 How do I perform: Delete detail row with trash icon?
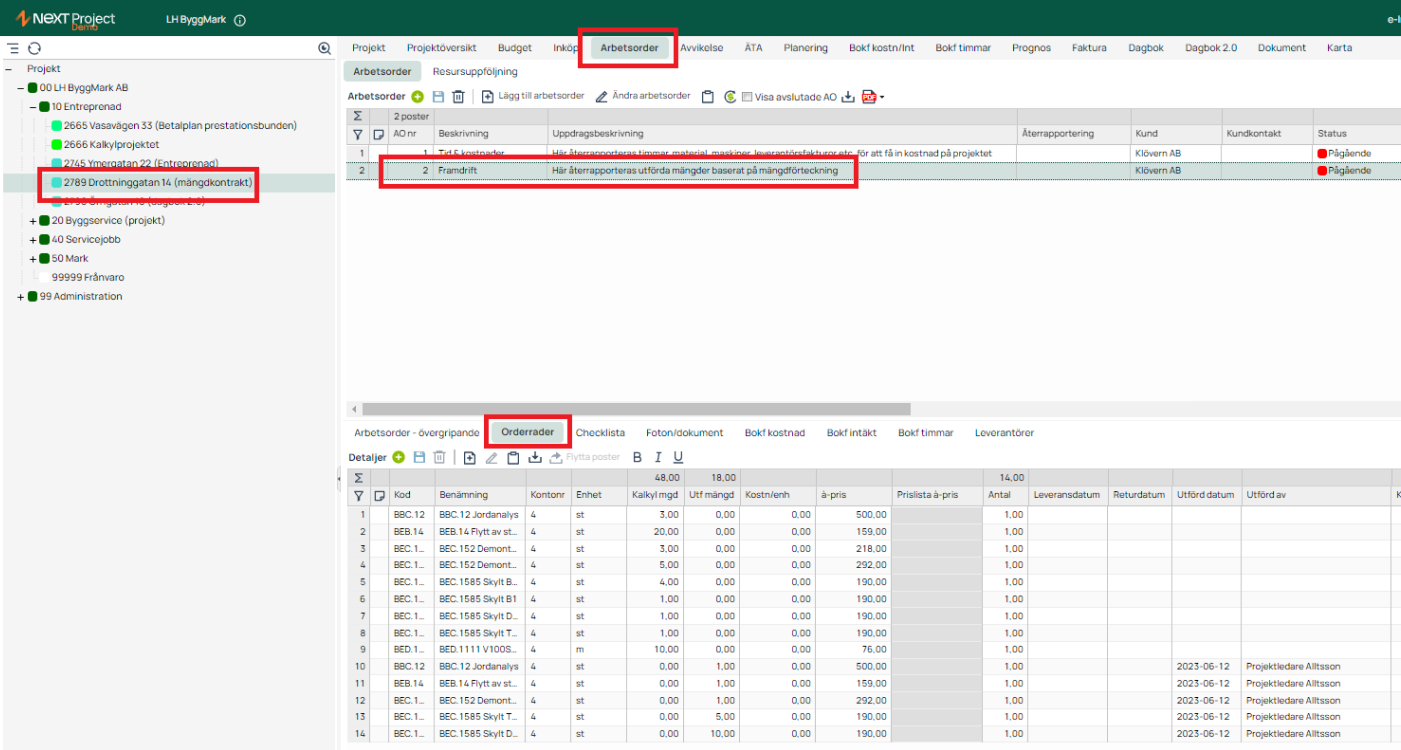[439, 457]
